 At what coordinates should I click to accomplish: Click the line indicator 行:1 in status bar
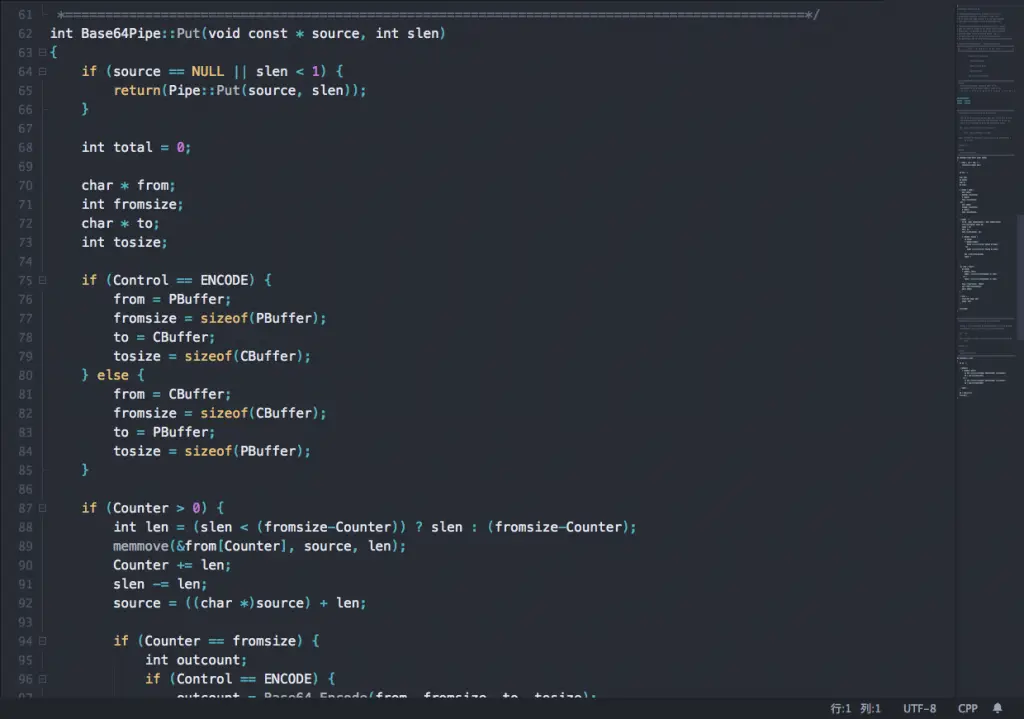[x=840, y=708]
